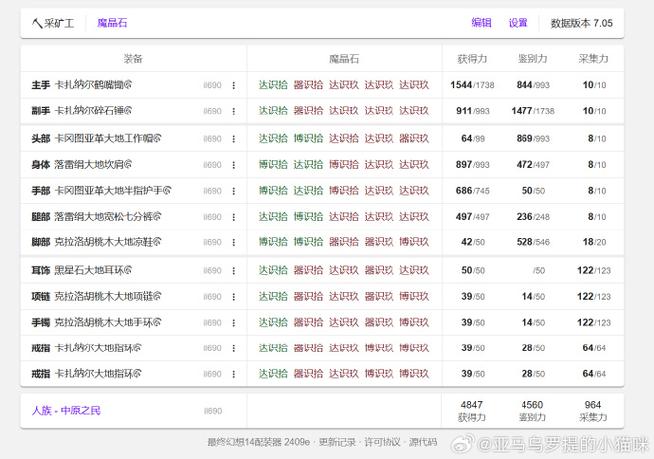Switch to the 魔晶石 tab

[112, 23]
